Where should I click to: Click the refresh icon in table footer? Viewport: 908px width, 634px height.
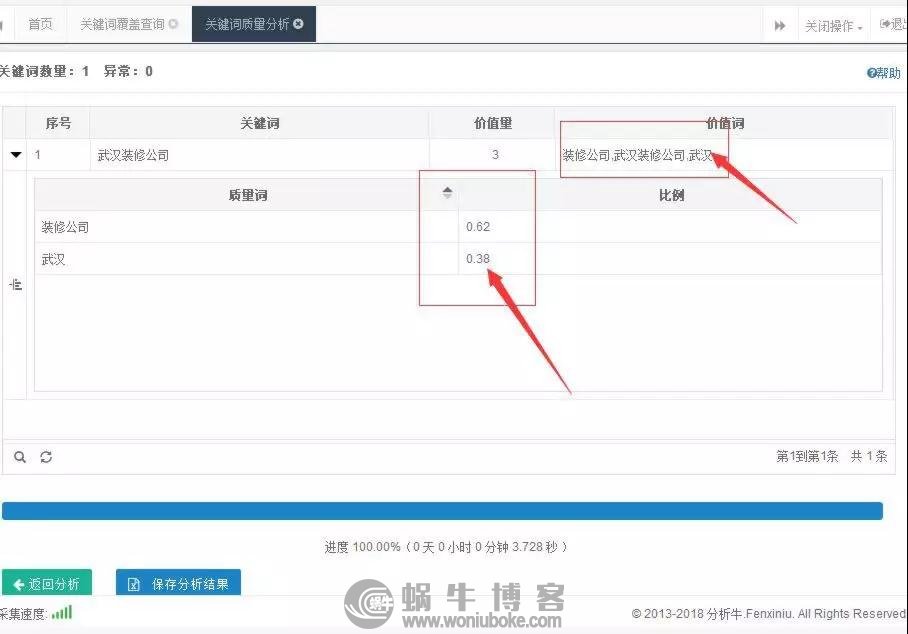[x=46, y=457]
